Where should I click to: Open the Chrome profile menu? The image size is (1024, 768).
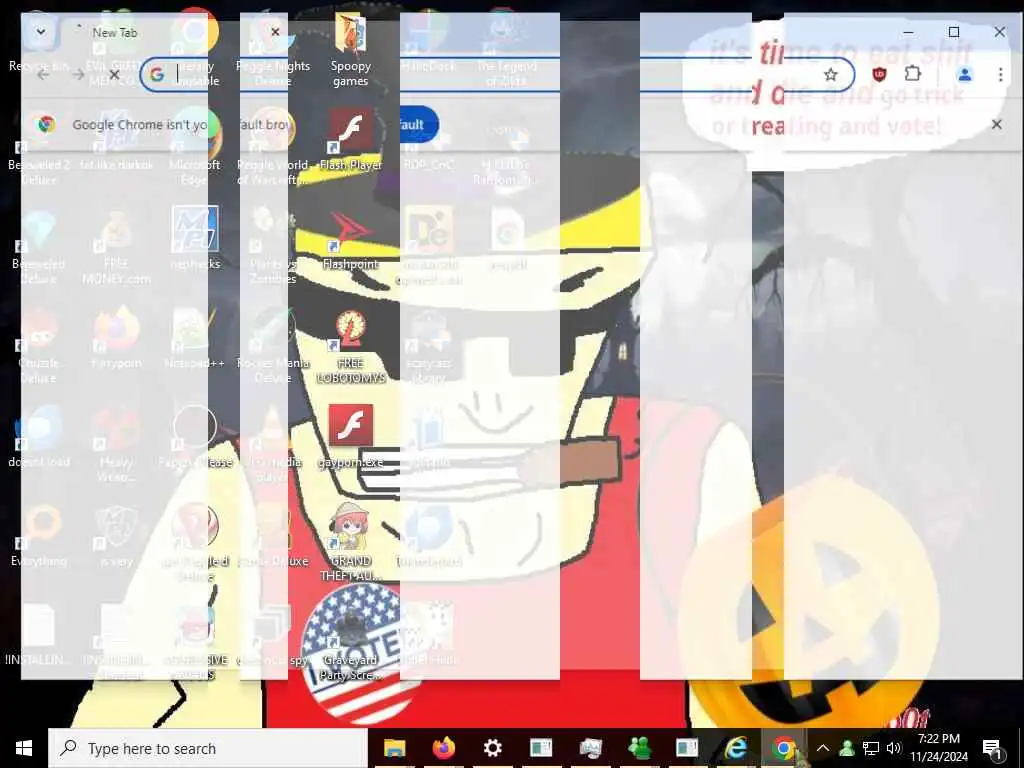964,75
